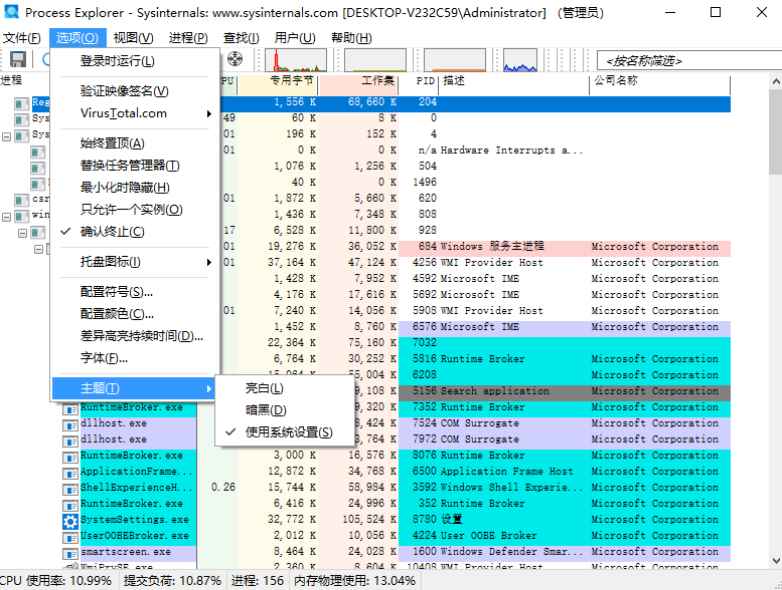Click the icon beside UserOOBEBroker.exe

pos(70,537)
